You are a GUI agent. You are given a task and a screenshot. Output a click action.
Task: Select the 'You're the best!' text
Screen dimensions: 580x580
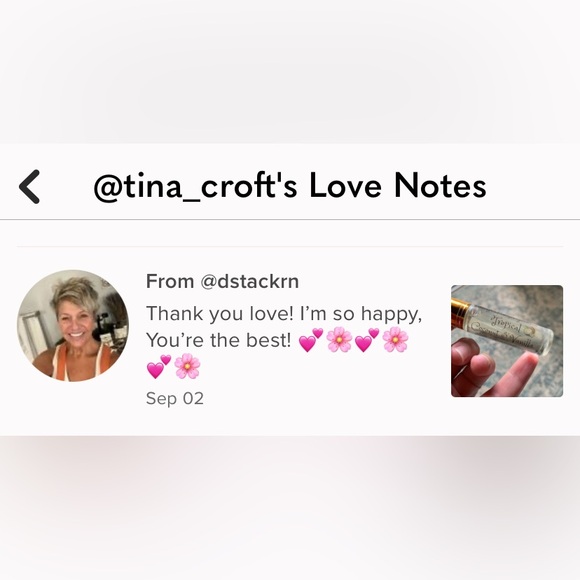pos(219,340)
